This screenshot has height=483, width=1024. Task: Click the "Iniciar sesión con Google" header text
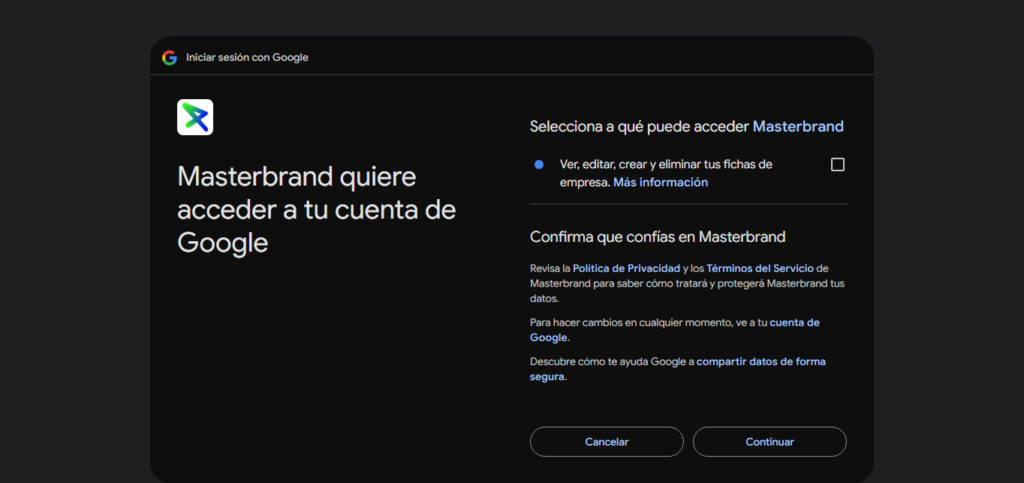tap(247, 57)
